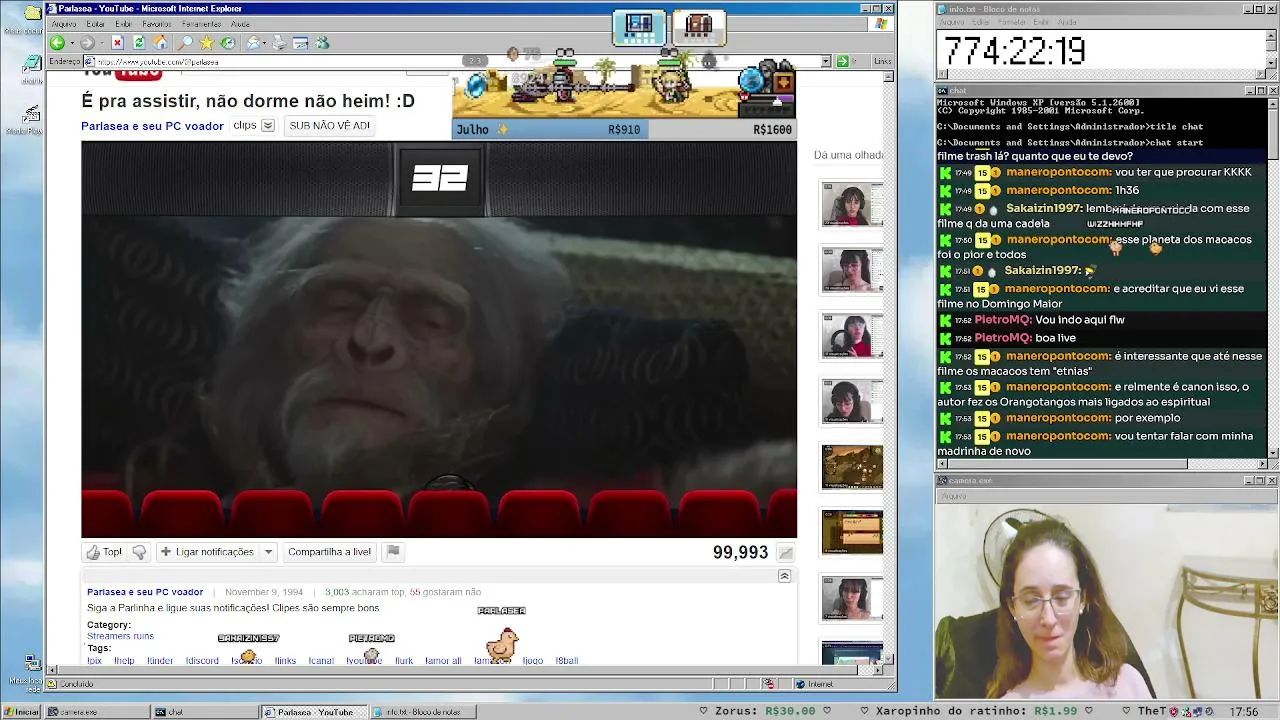1280x720 pixels.
Task: Click the main video player
Action: [x=439, y=339]
